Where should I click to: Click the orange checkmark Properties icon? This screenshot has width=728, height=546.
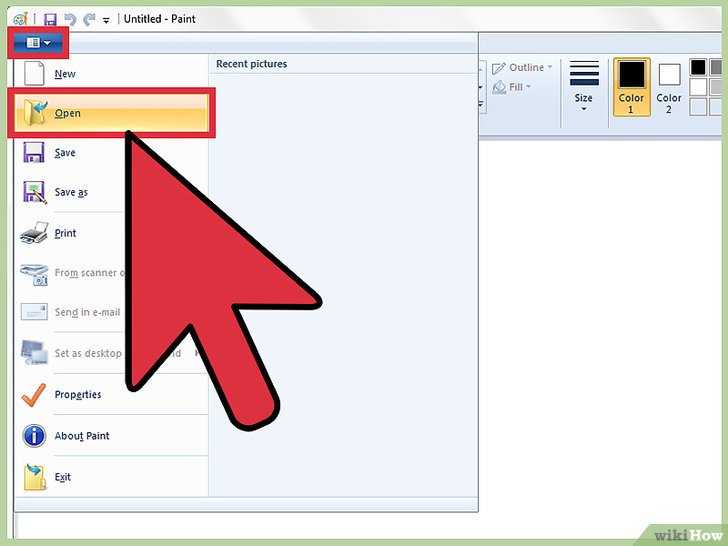tap(34, 395)
